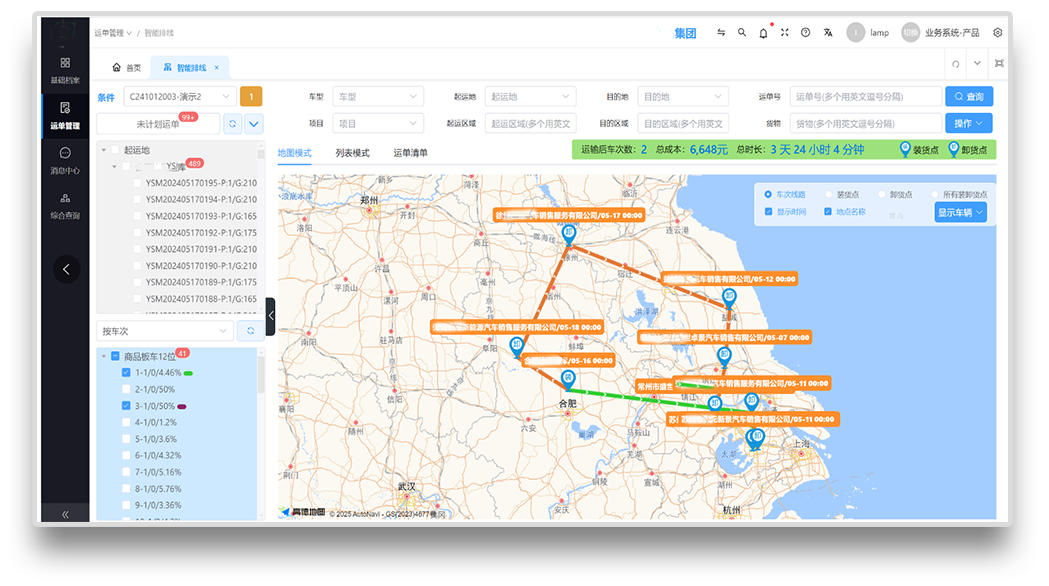1049x586 pixels.
Task: Click the 运单号 input field
Action: pyautogui.click(x=864, y=97)
